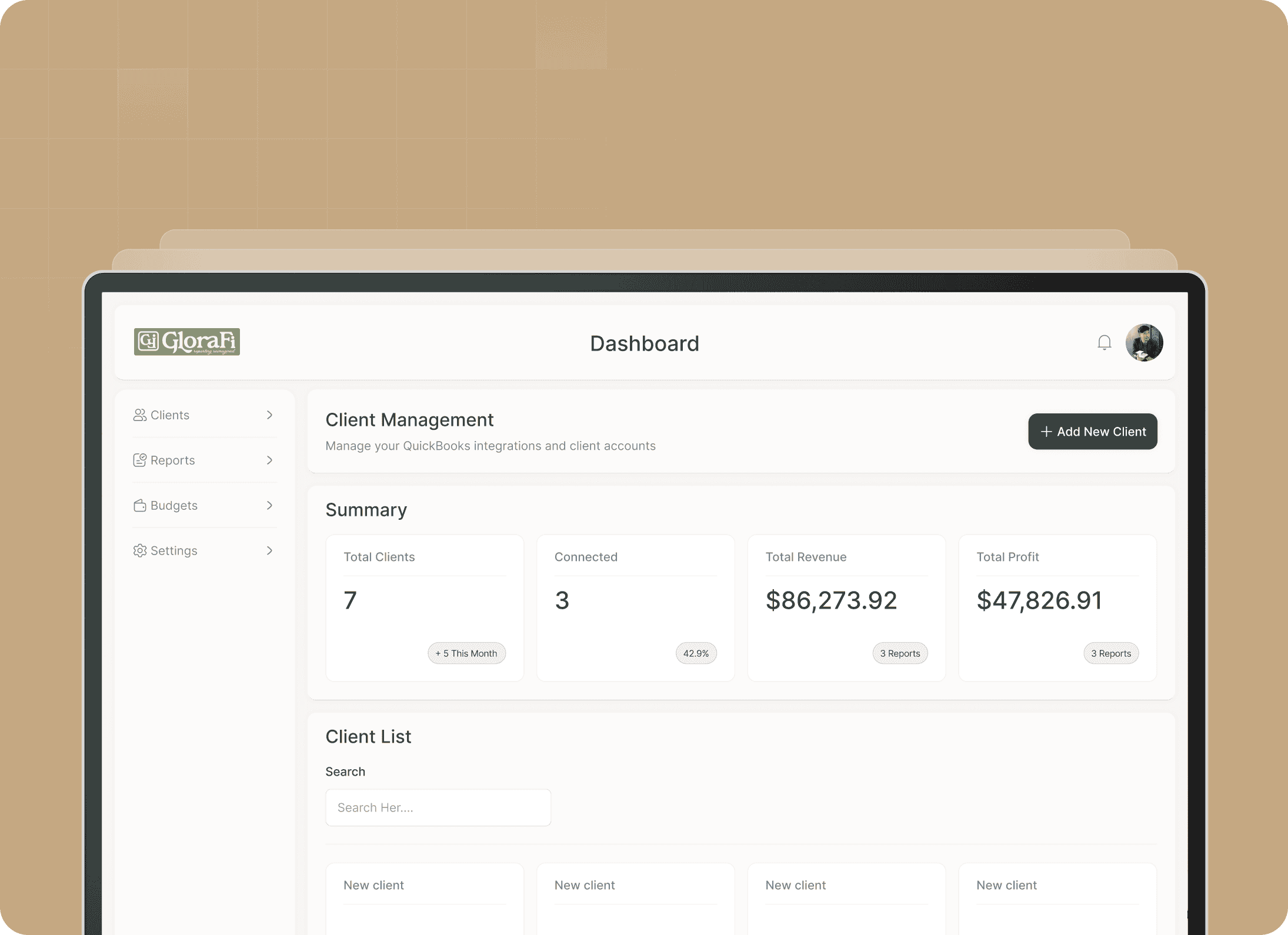Focus the client list search field

[438, 807]
